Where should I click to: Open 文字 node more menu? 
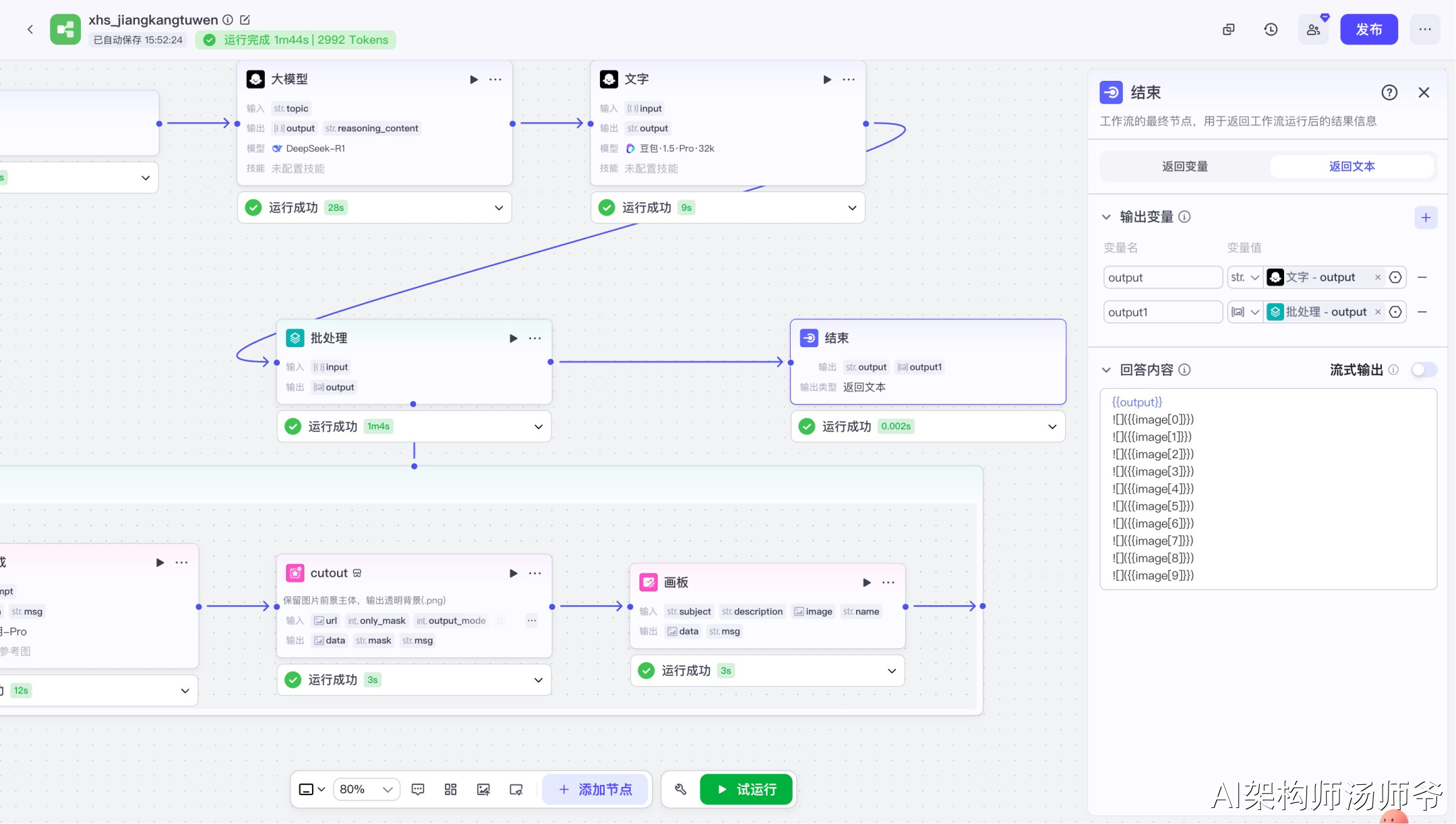tap(849, 80)
